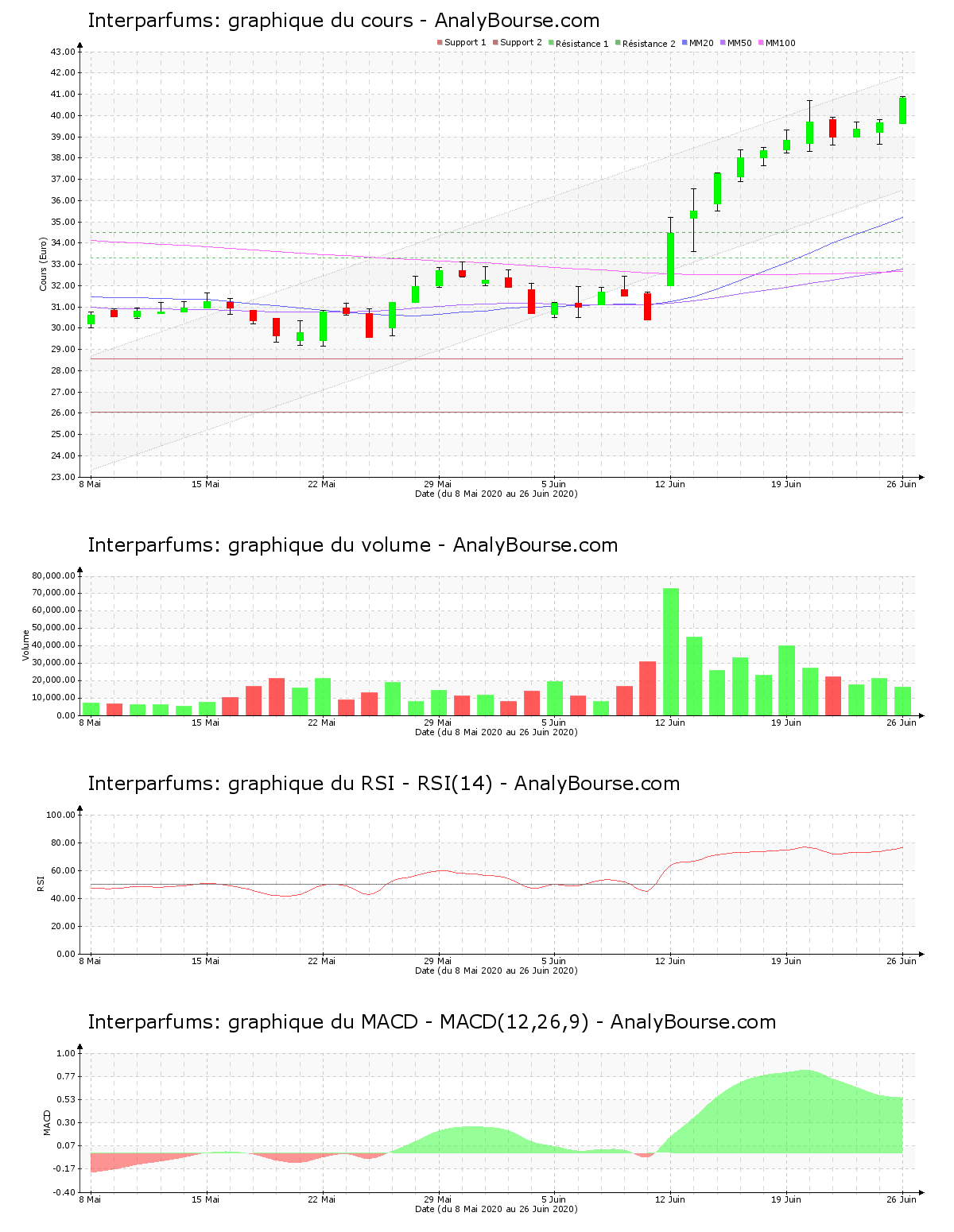The image size is (954, 1232).
Task: Click the MM20 blue legend swatch
Action: (684, 43)
